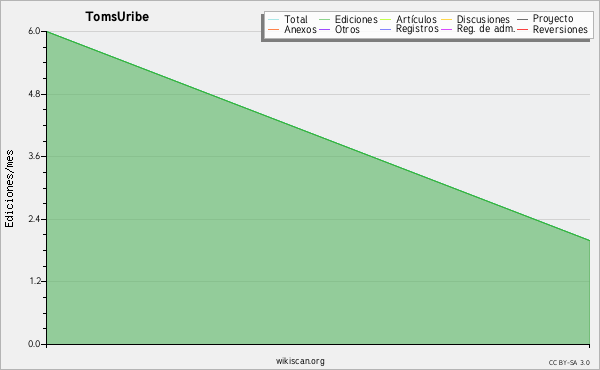This screenshot has width=600, height=370.
Task: Click the 1.2 y-axis tick label
Action: (x=34, y=282)
